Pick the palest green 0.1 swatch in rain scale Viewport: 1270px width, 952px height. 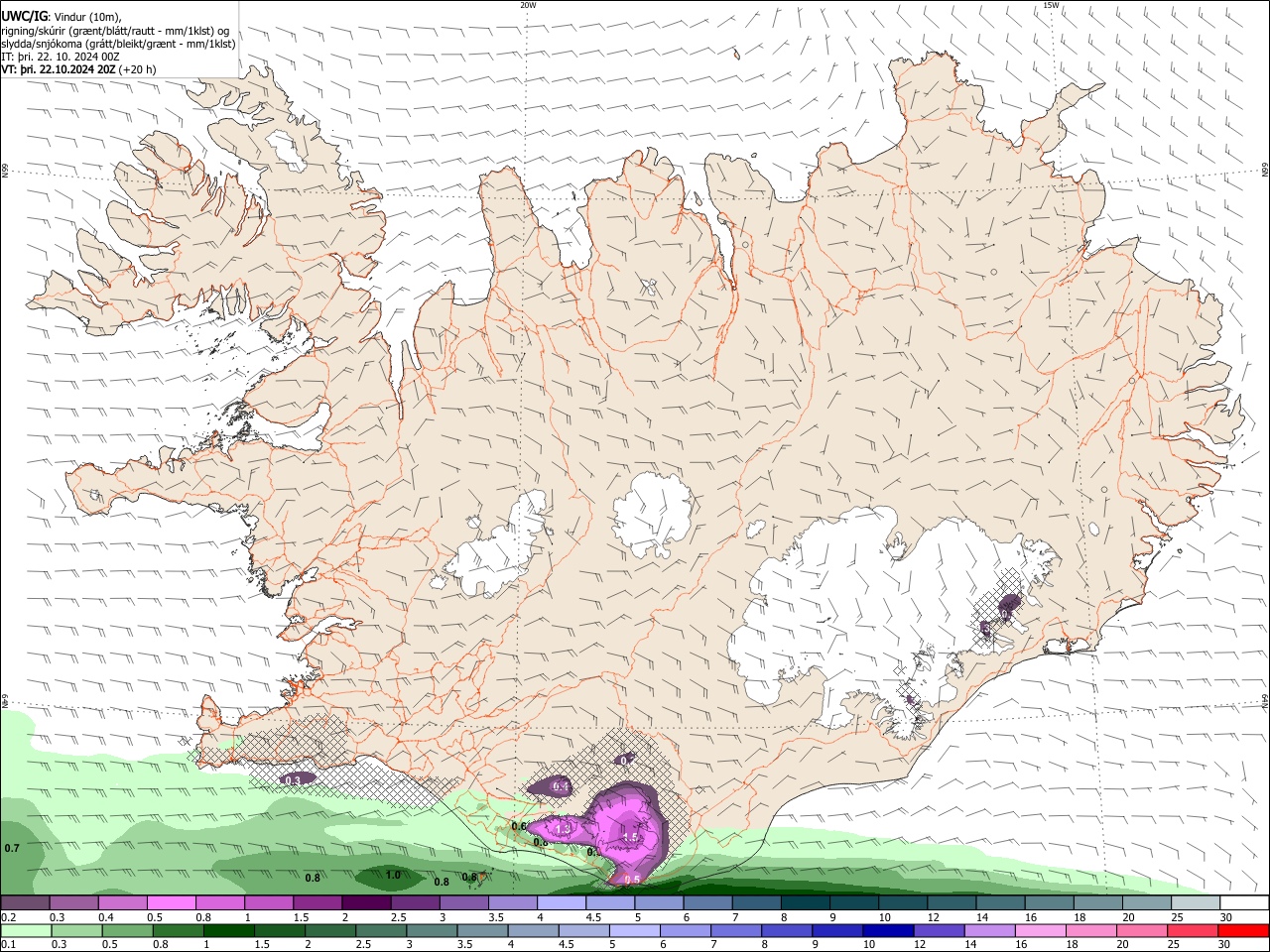tap(25, 931)
